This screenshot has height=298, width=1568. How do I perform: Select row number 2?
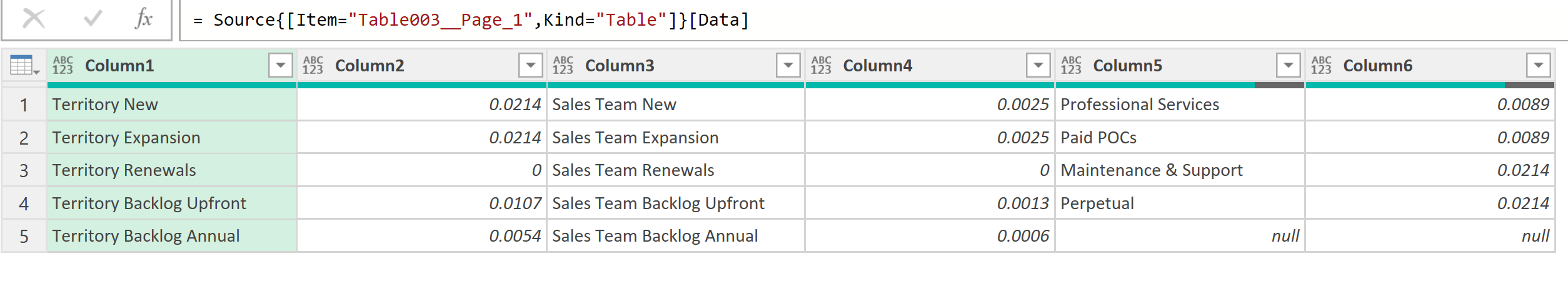pyautogui.click(x=24, y=138)
